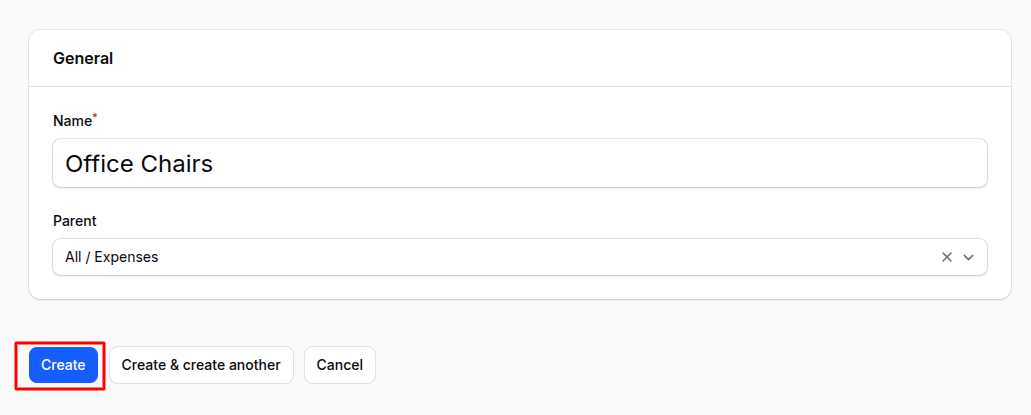
Task: Click the red required asterisk beside Name
Action: 95,117
